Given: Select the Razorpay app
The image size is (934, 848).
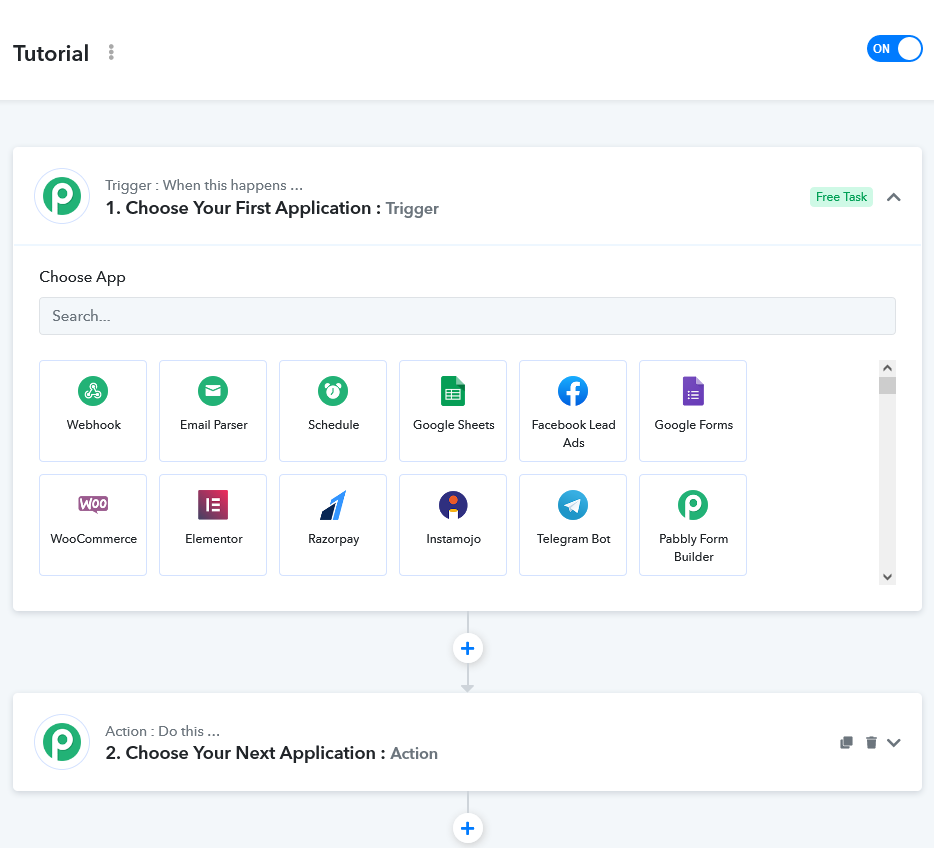Looking at the screenshot, I should point(333,525).
